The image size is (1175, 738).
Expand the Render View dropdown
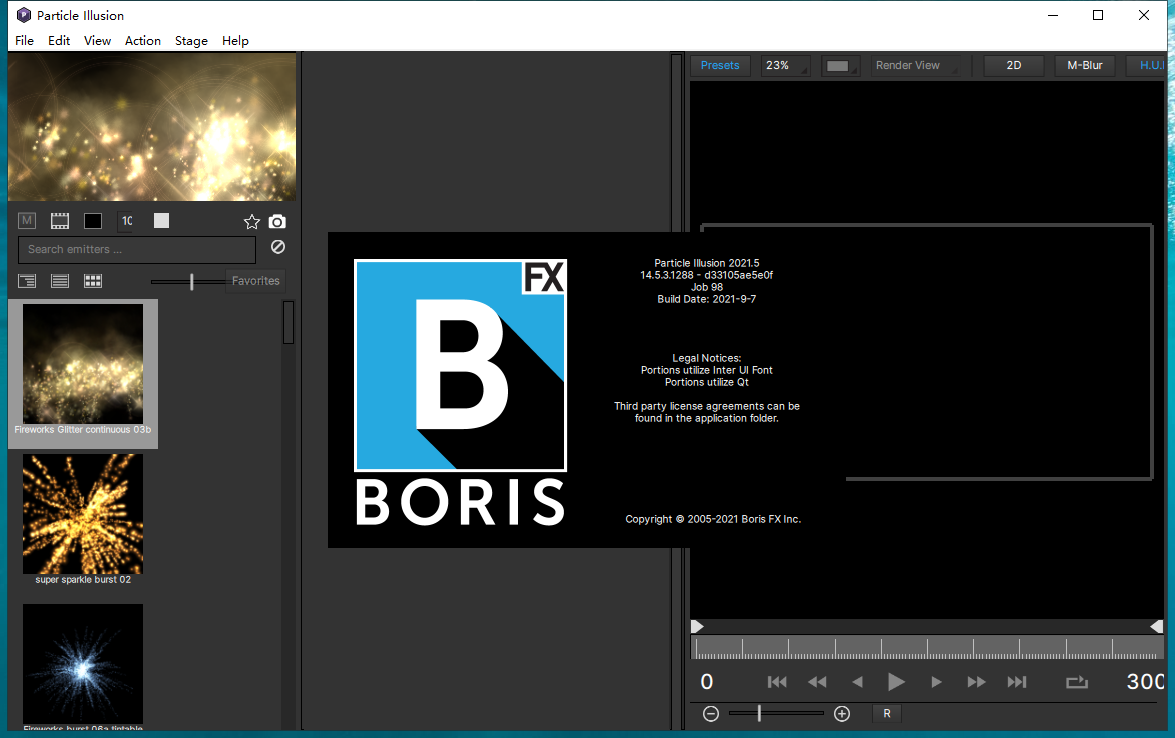coord(913,65)
